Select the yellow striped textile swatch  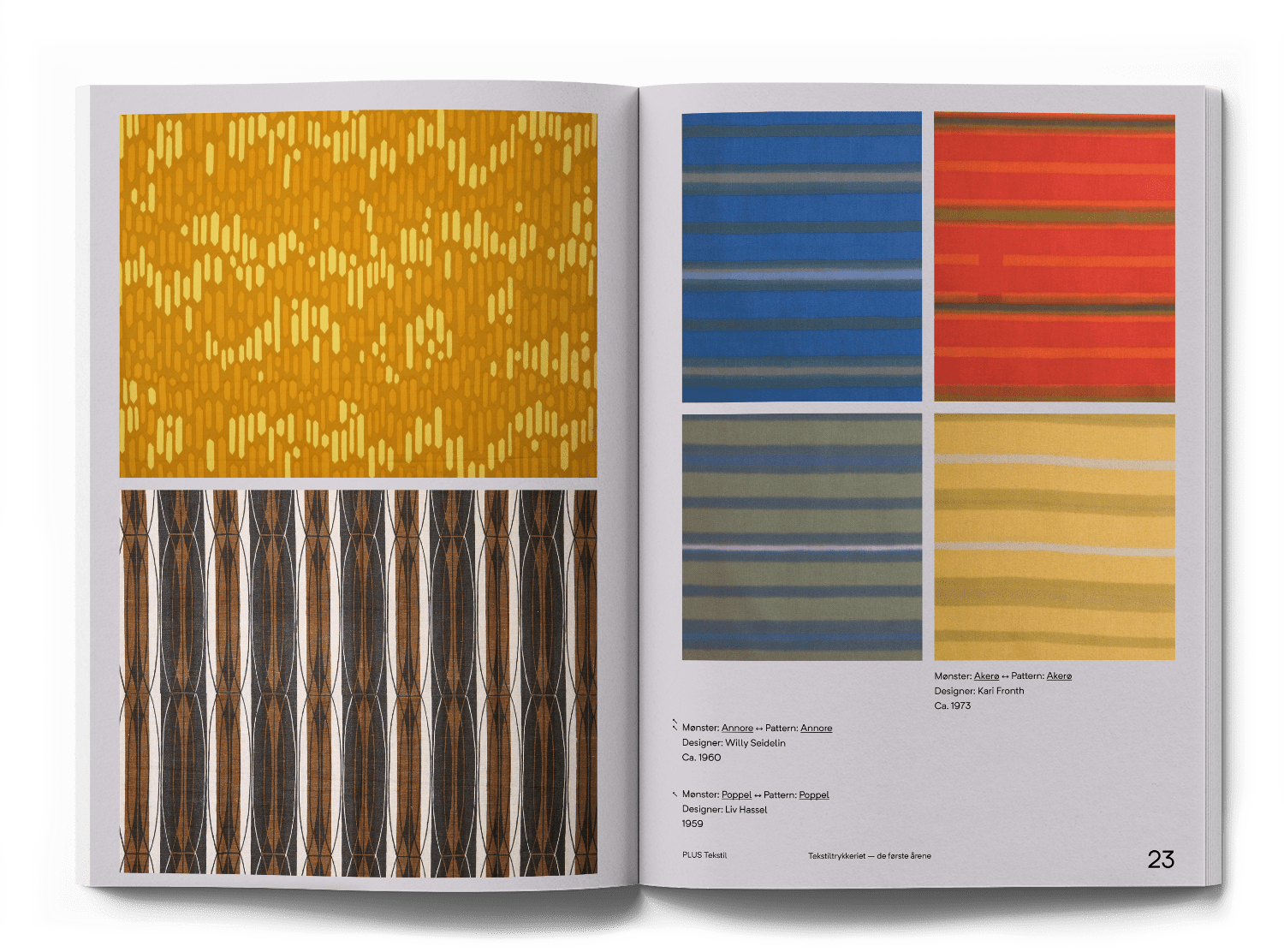pyautogui.click(x=1054, y=537)
